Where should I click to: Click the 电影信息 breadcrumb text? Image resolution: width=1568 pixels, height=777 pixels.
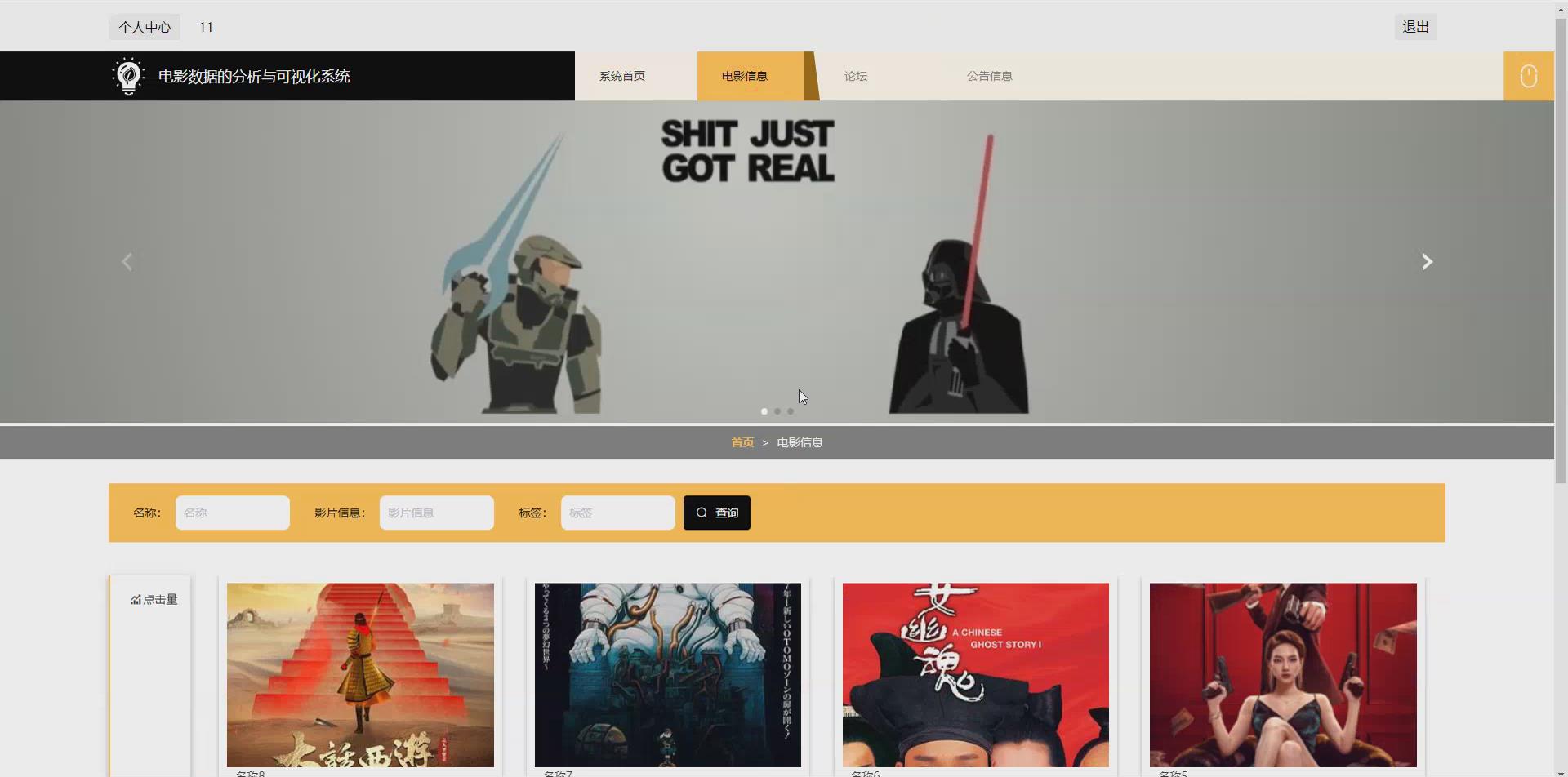[800, 442]
